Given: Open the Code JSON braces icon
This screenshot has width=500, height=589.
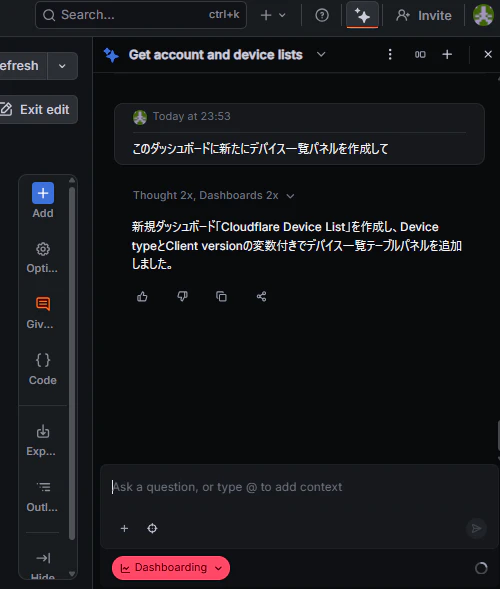Looking at the screenshot, I should [43, 360].
